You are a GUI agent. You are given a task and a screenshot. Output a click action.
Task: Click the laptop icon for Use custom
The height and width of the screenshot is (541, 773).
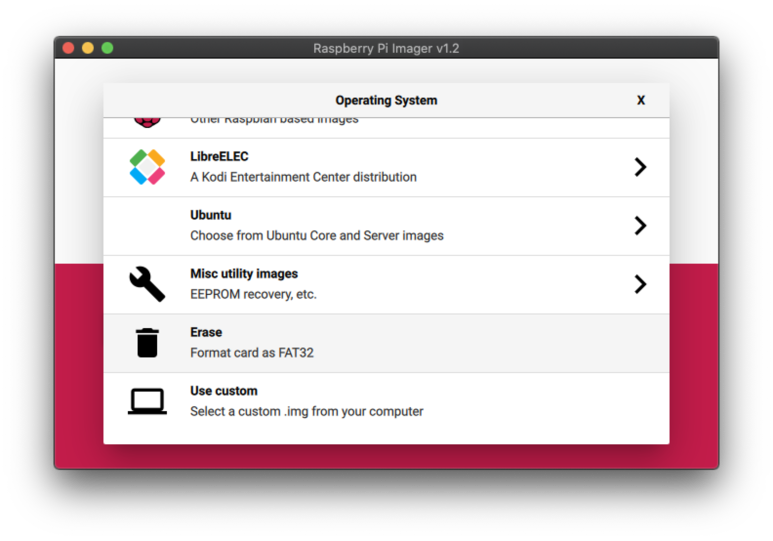click(147, 401)
